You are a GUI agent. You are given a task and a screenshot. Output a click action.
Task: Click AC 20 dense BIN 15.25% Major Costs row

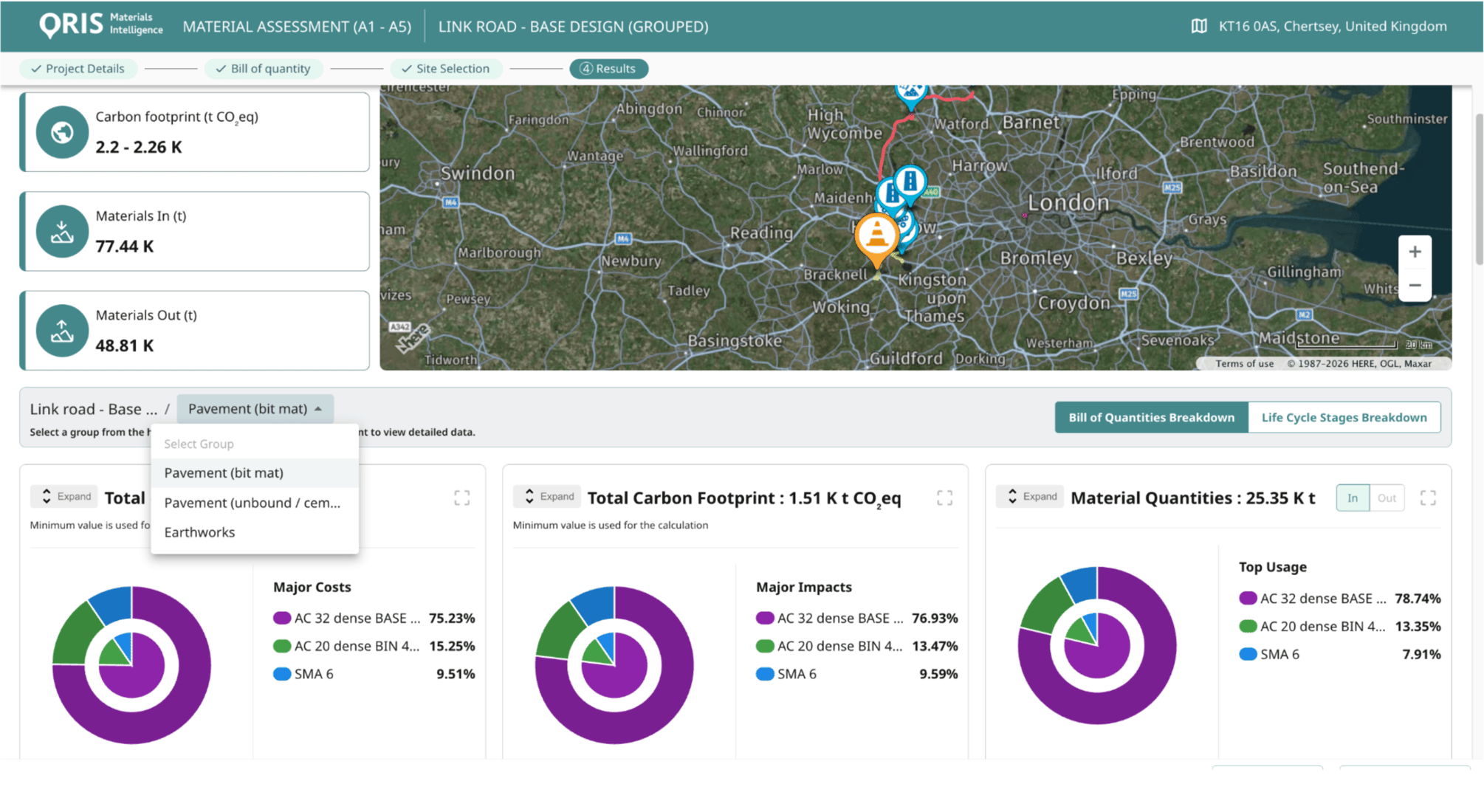[374, 646]
